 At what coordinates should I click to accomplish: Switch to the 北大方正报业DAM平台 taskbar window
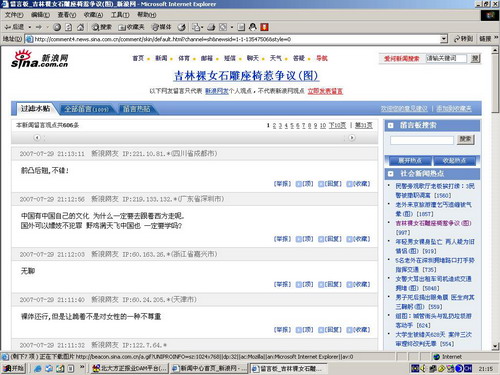[130, 368]
